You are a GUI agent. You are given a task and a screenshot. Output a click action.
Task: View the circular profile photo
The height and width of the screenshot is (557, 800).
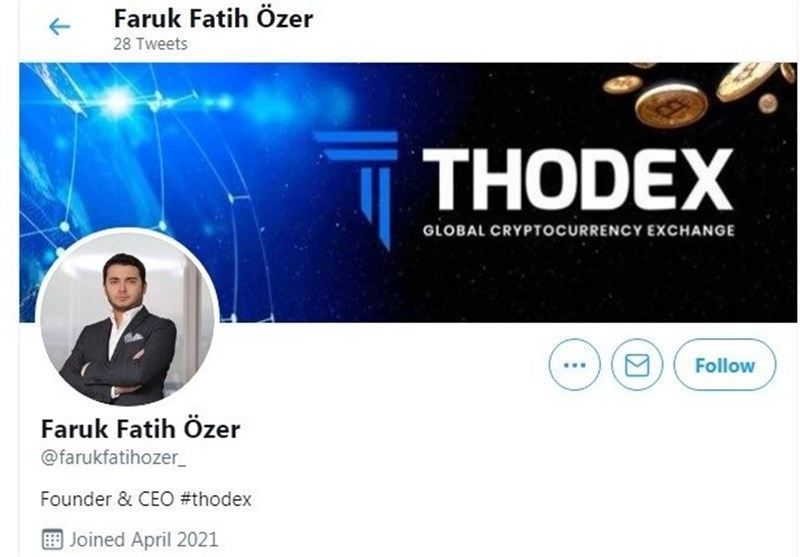[x=127, y=317]
